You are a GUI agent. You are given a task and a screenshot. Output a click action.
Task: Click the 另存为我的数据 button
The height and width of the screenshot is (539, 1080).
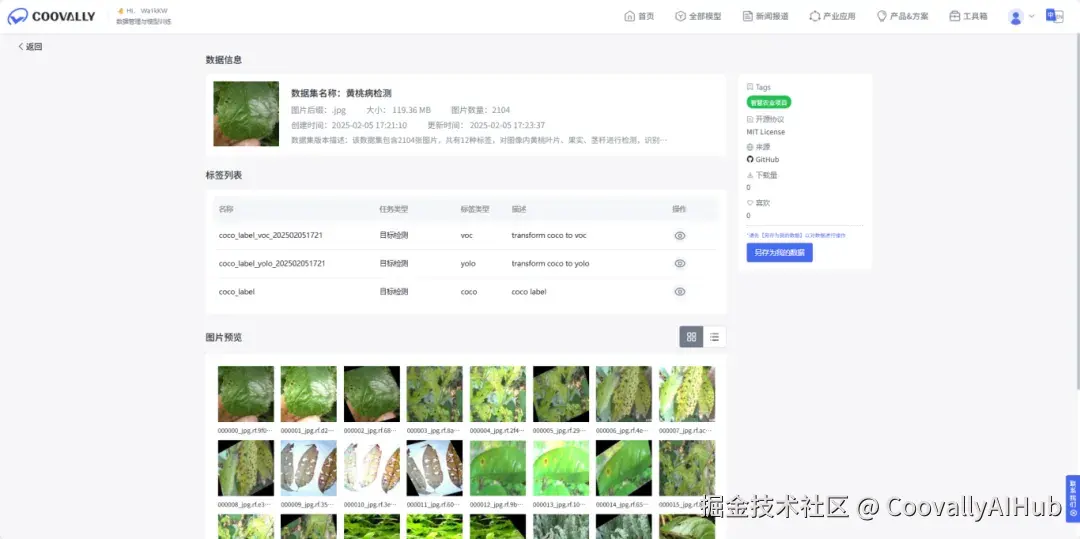(x=779, y=253)
